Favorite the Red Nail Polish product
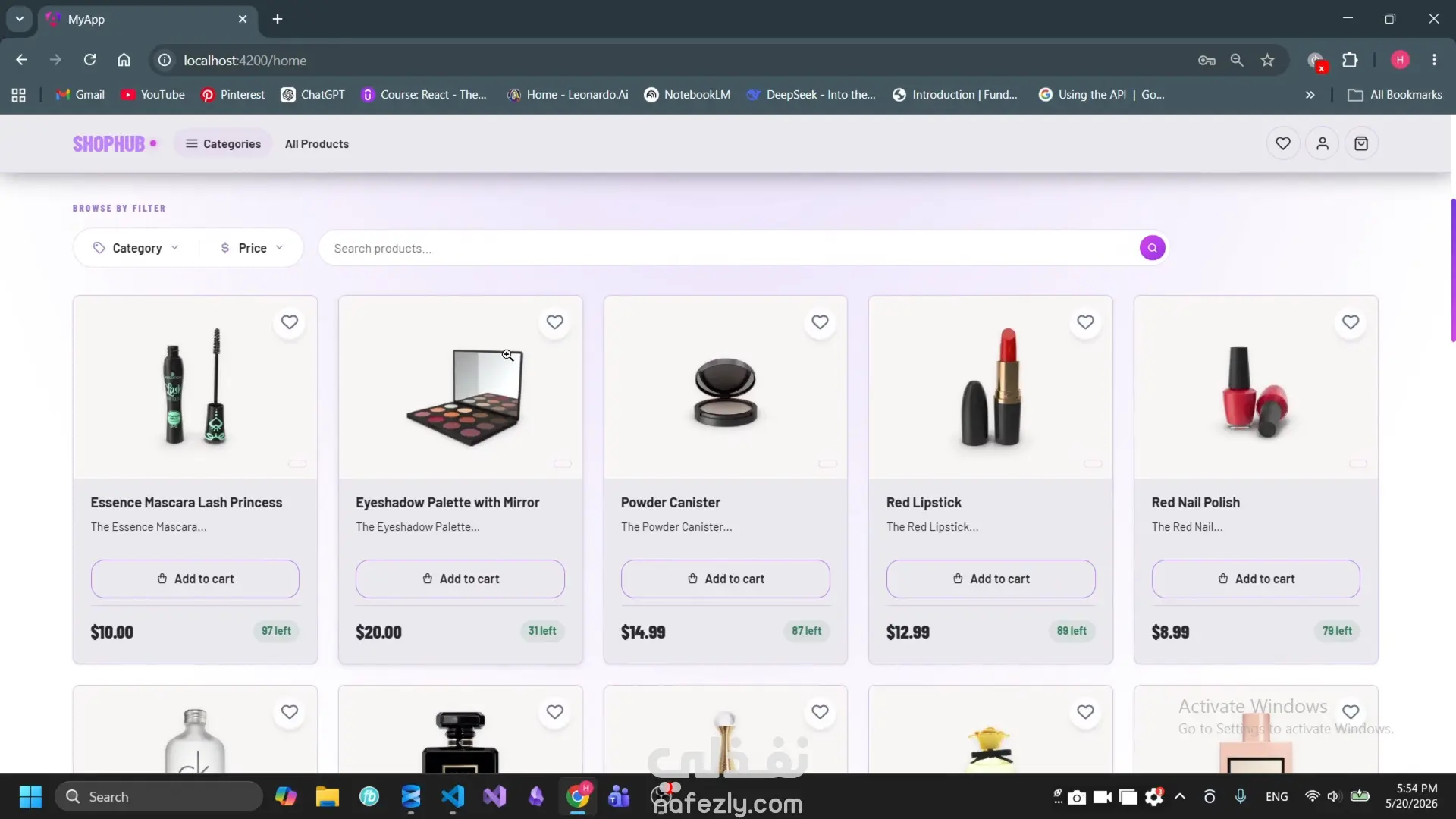The height and width of the screenshot is (819, 1456). (x=1351, y=322)
